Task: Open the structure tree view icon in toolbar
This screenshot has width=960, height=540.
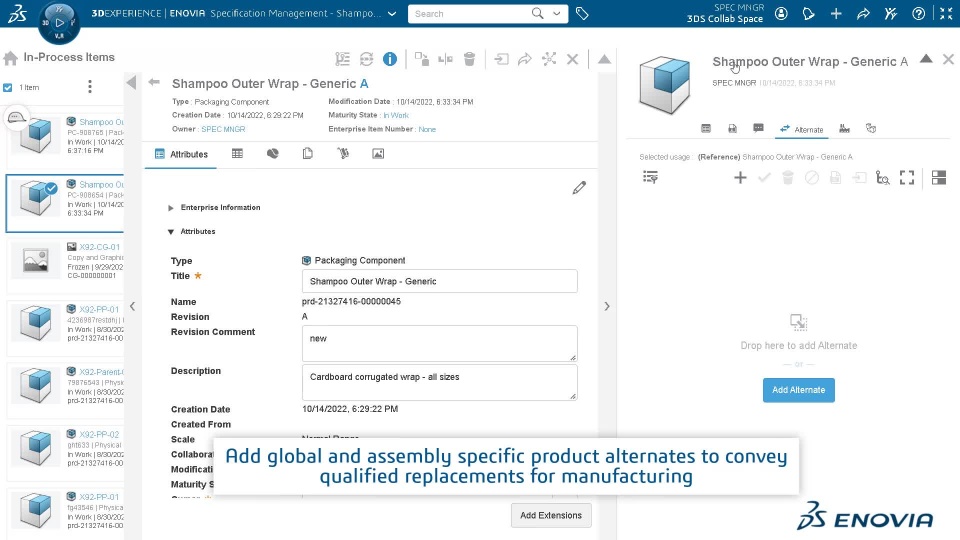Action: [x=342, y=59]
